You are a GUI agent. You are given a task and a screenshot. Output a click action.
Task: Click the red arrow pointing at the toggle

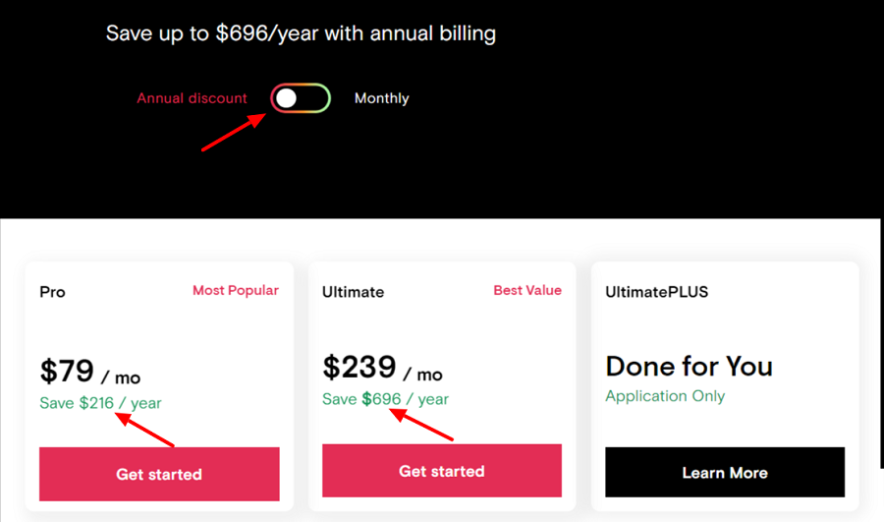(x=232, y=132)
